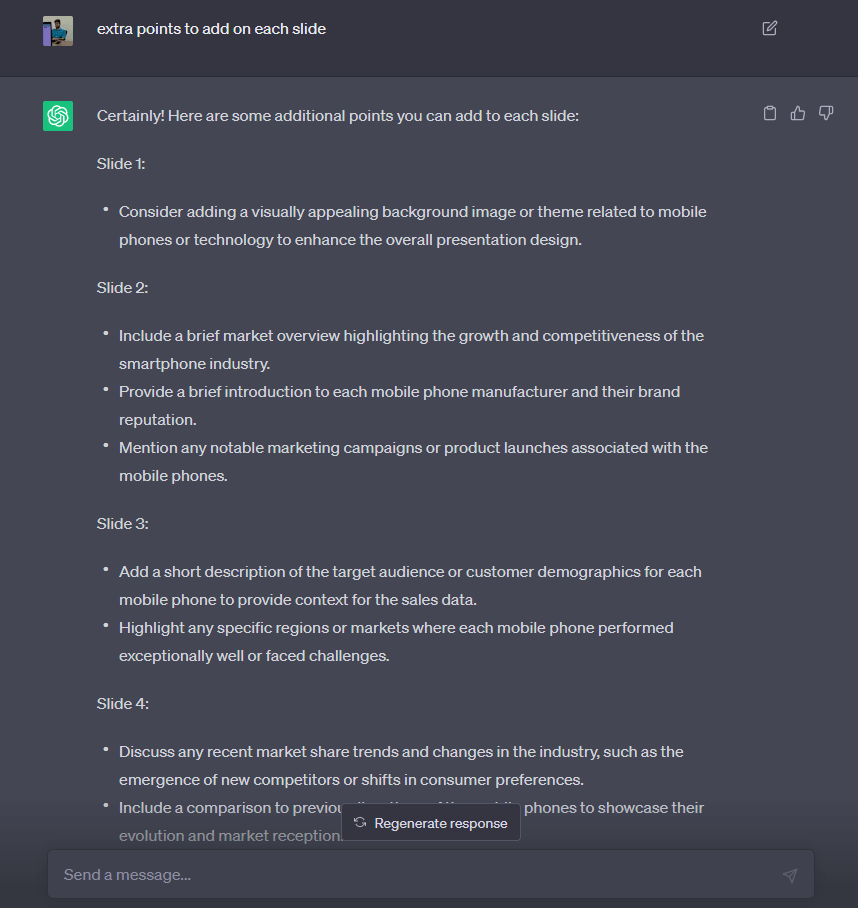
Task: Click the Regenerate response button
Action: click(x=431, y=823)
